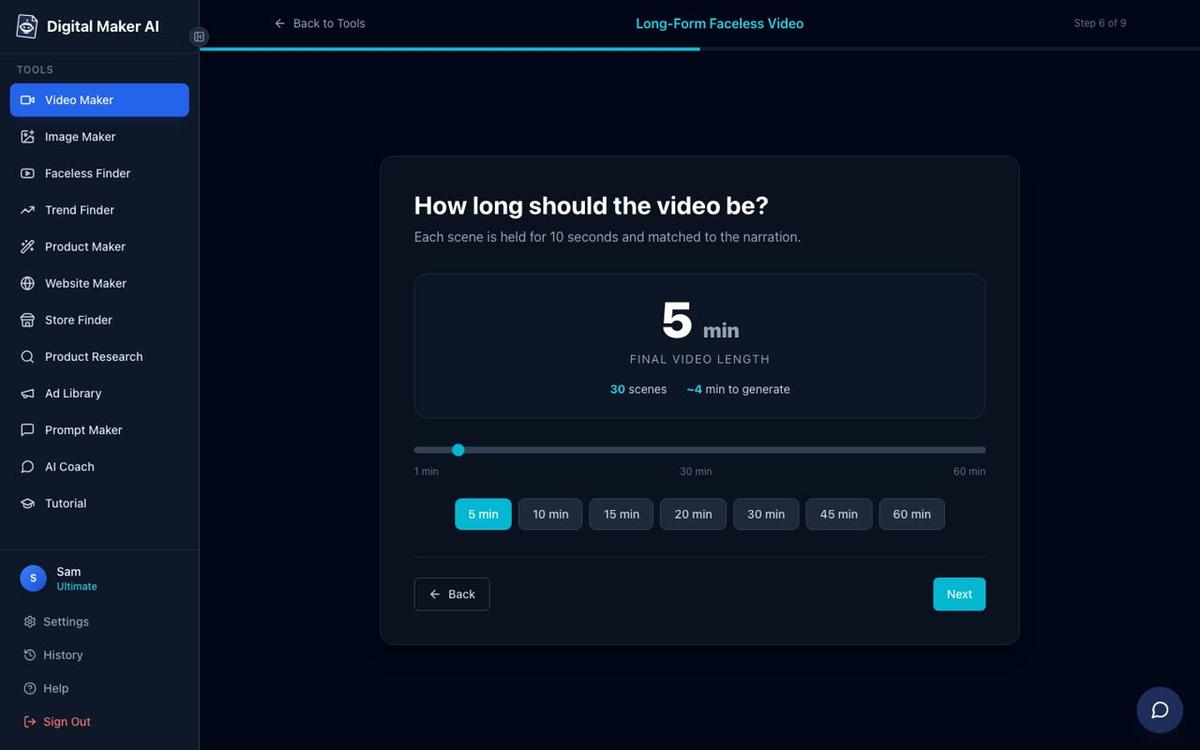This screenshot has height=750, width=1200.
Task: Open Website Maker in the sidebar
Action: [99, 283]
